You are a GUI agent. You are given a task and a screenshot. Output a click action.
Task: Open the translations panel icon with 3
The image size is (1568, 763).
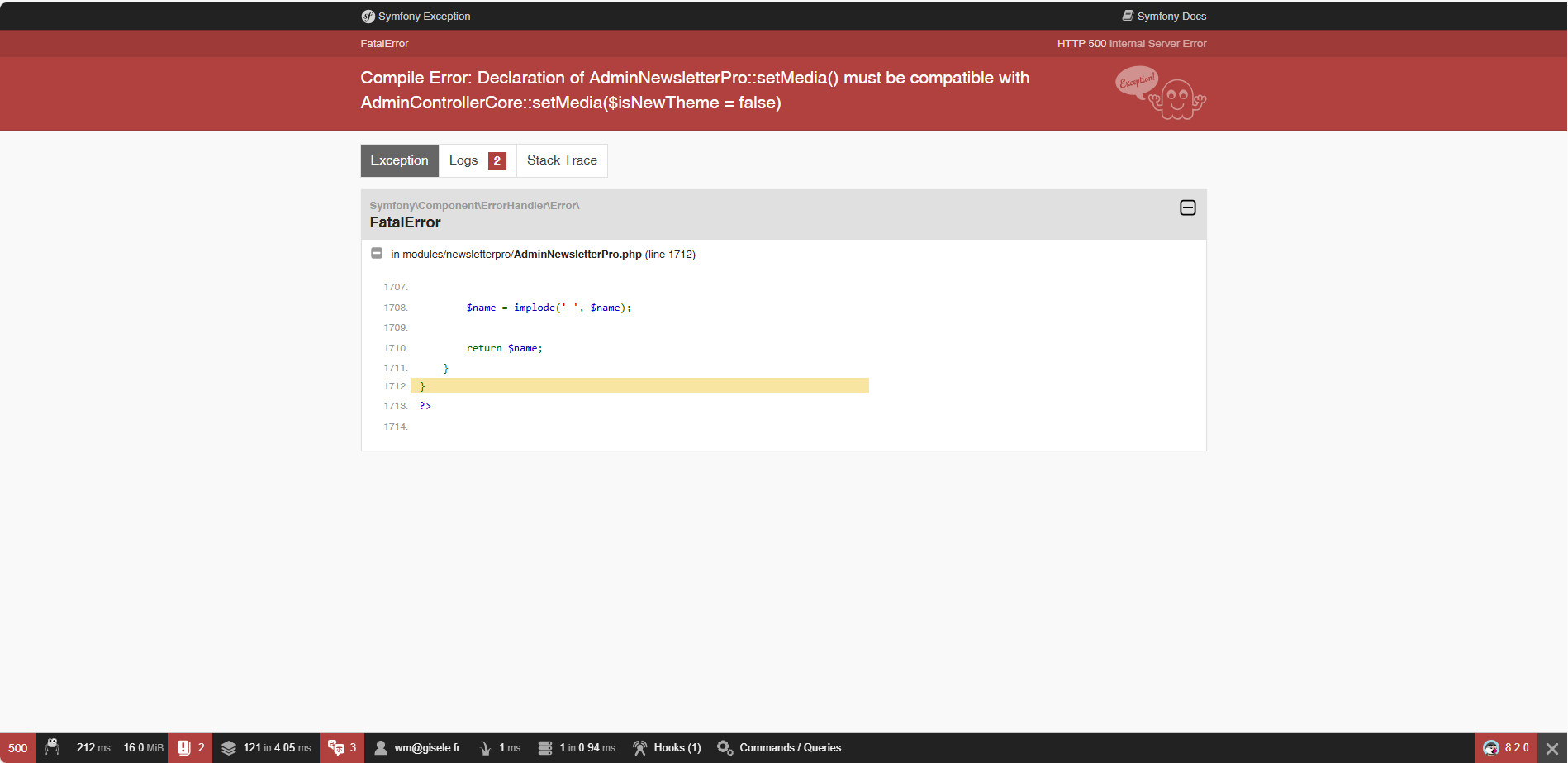pyautogui.click(x=336, y=747)
